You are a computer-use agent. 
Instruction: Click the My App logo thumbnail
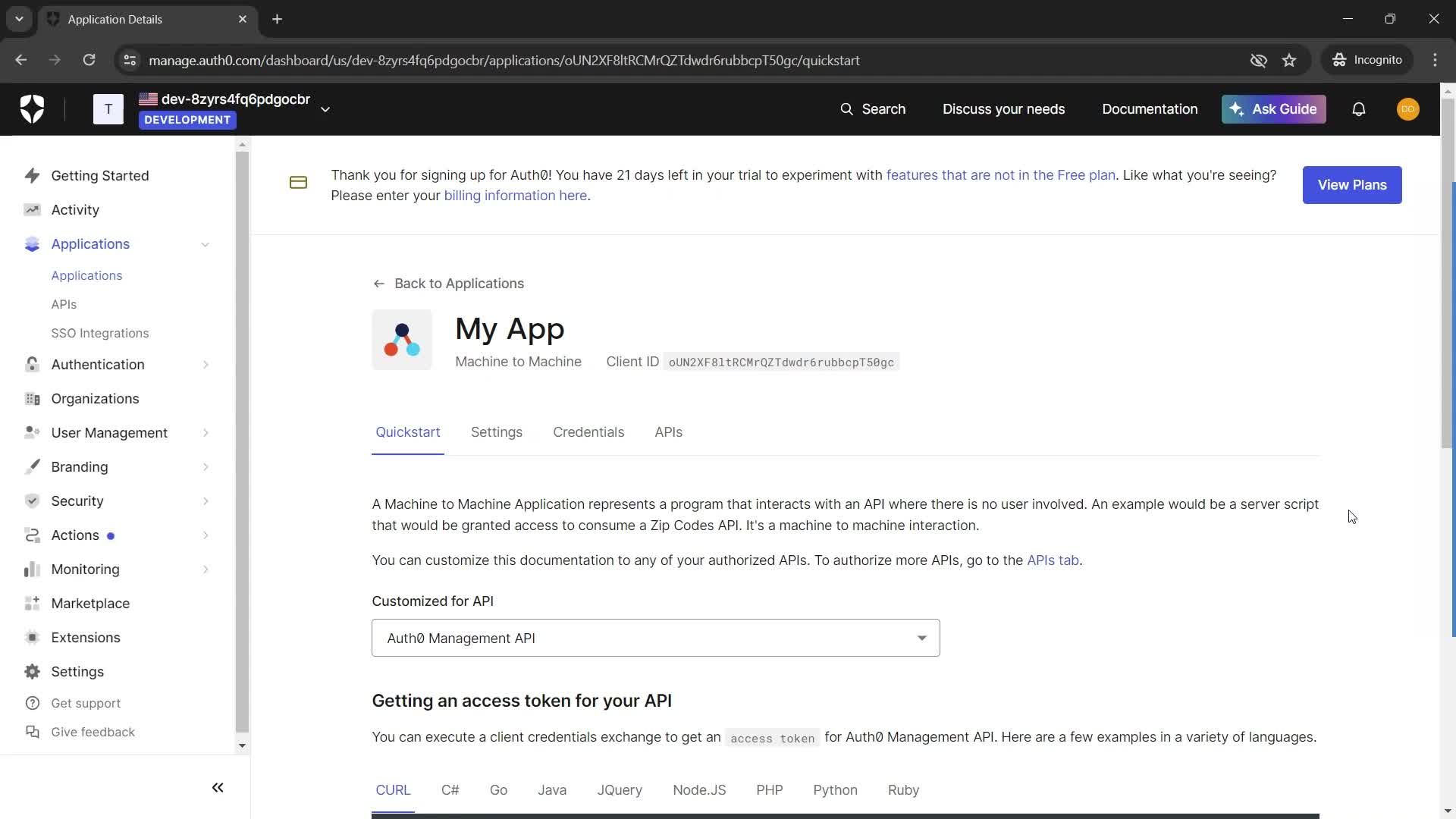click(x=402, y=340)
